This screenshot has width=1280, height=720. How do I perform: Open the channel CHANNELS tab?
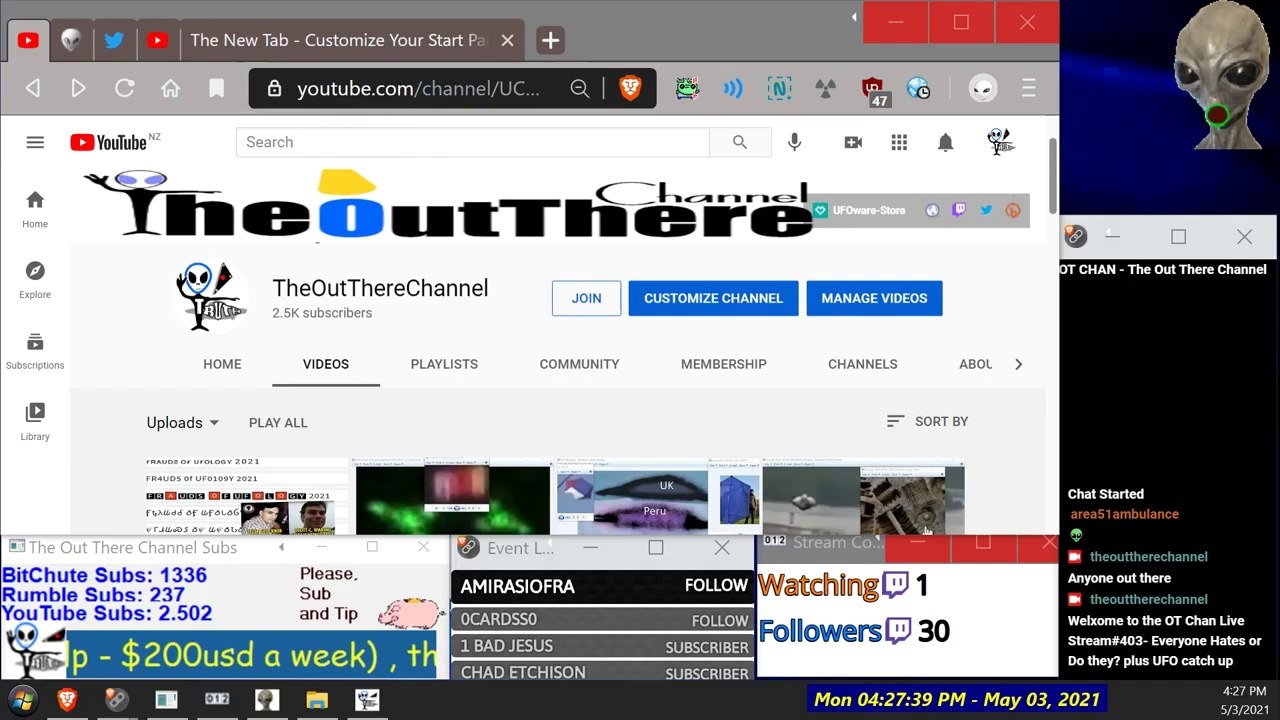click(863, 364)
